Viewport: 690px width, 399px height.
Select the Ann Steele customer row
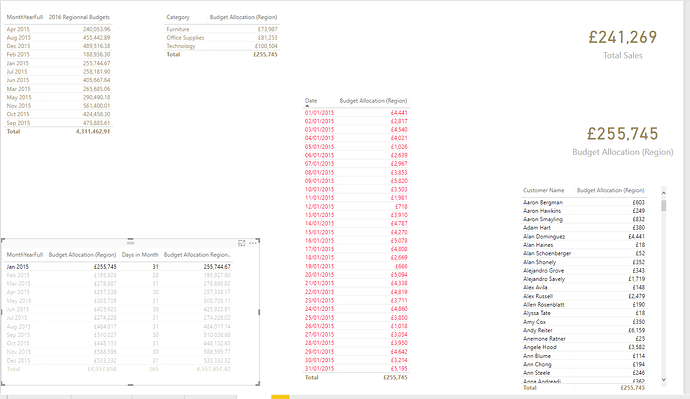[584, 373]
